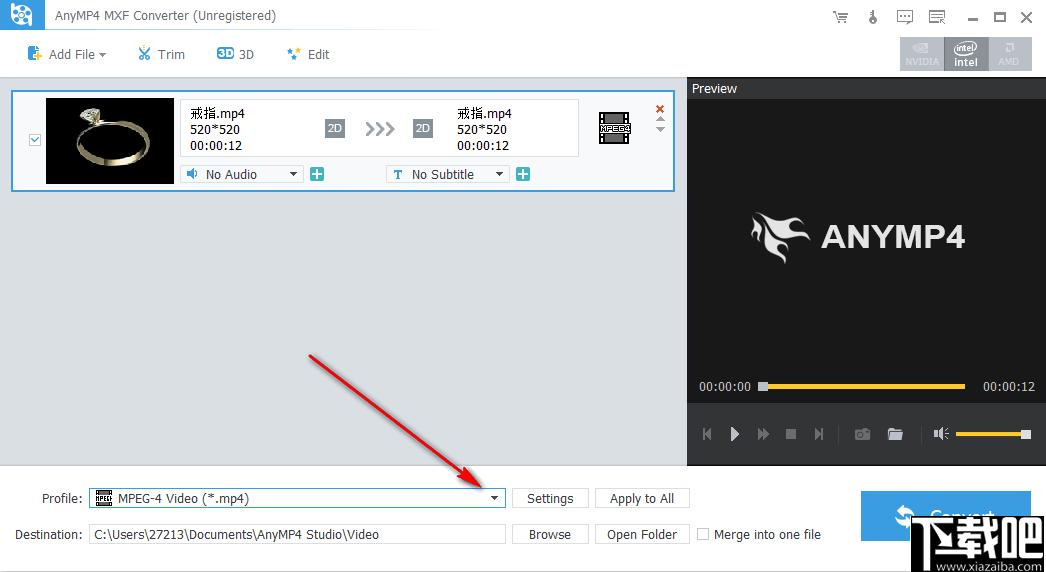This screenshot has height=572, width=1046.
Task: Select AMD acceleration option
Action: point(1009,54)
